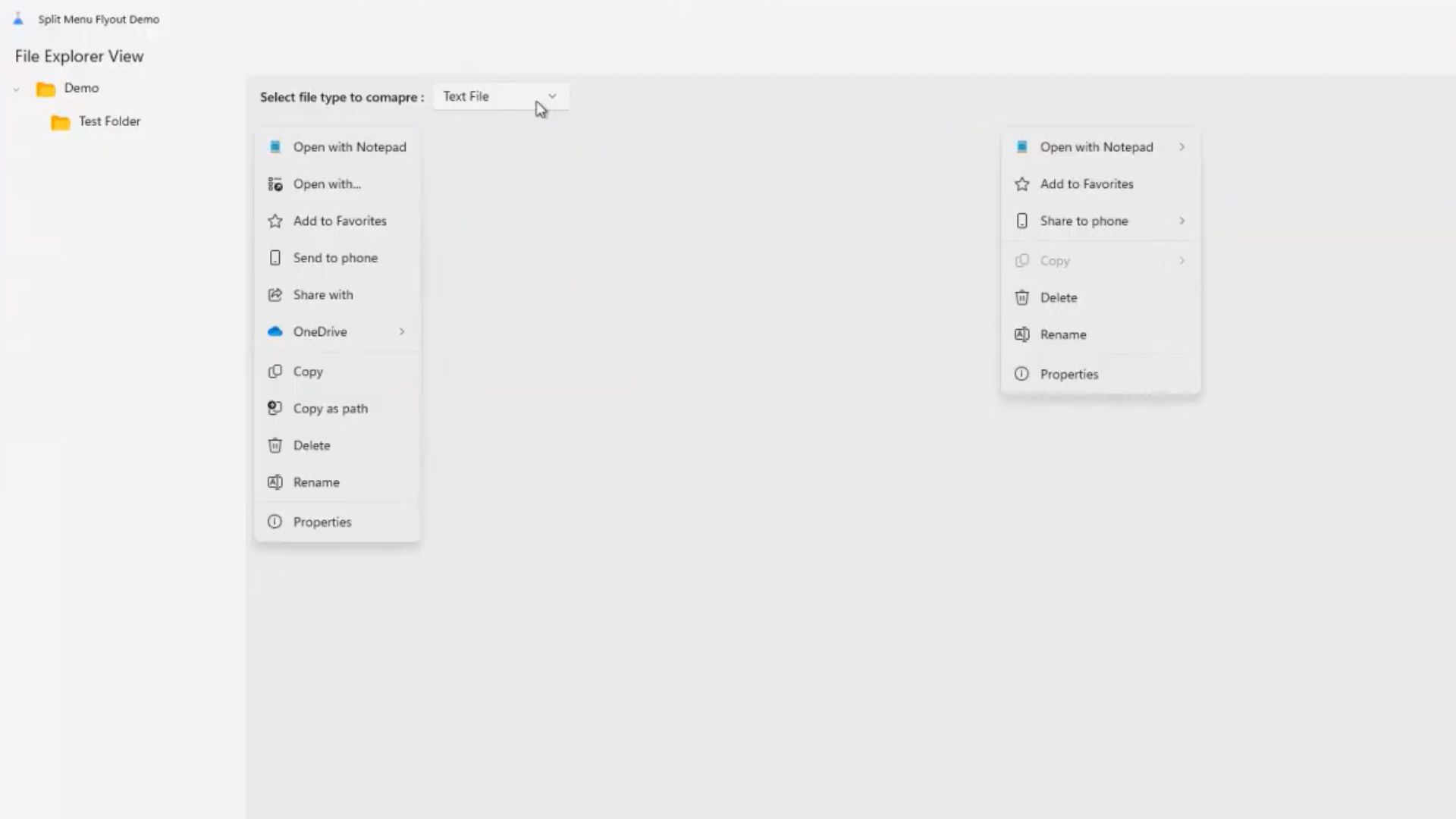The width and height of the screenshot is (1456, 819).
Task: Select the 'Demo' tree item label
Action: pyautogui.click(x=81, y=88)
